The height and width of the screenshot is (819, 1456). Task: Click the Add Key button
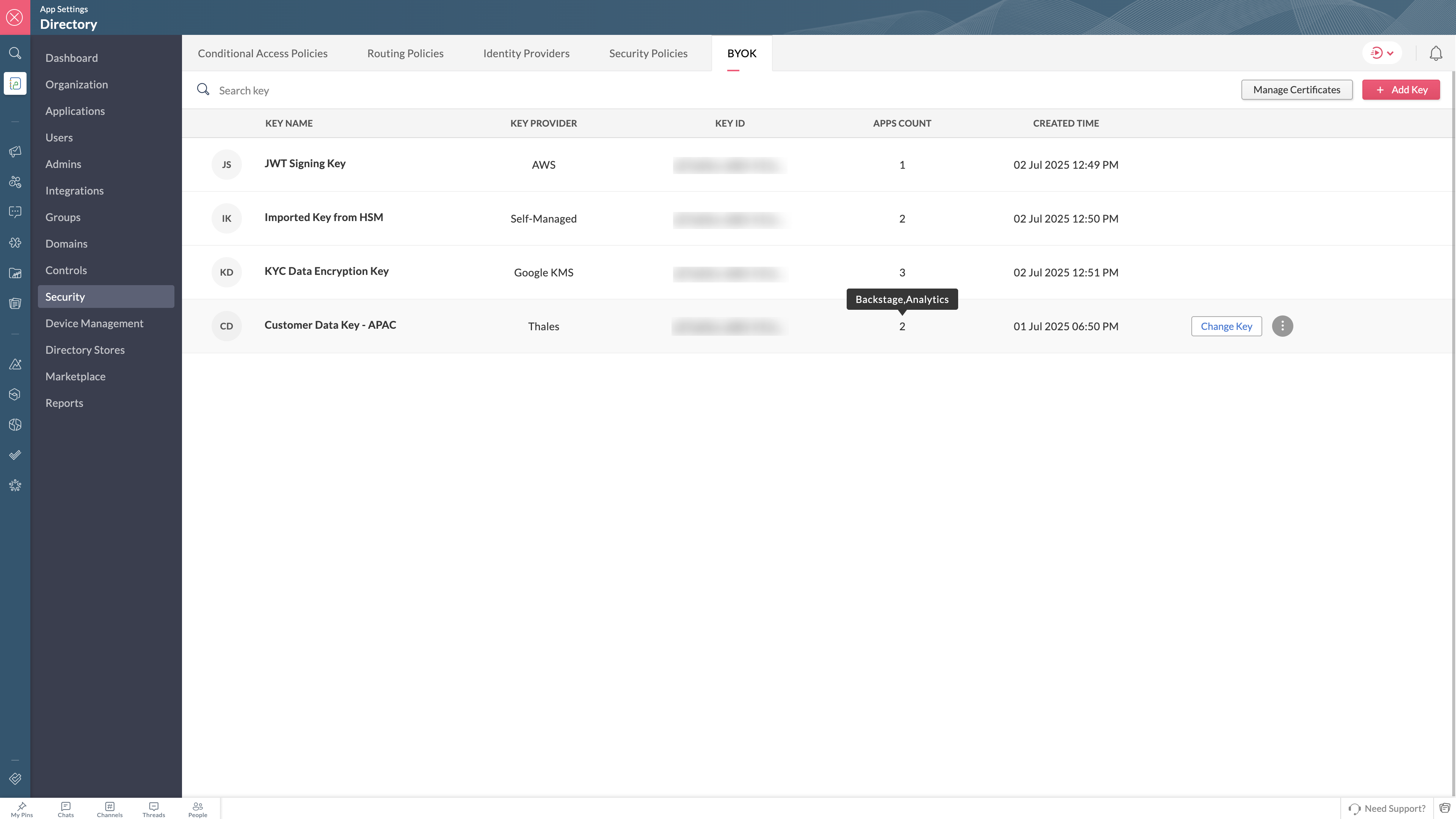click(1401, 90)
